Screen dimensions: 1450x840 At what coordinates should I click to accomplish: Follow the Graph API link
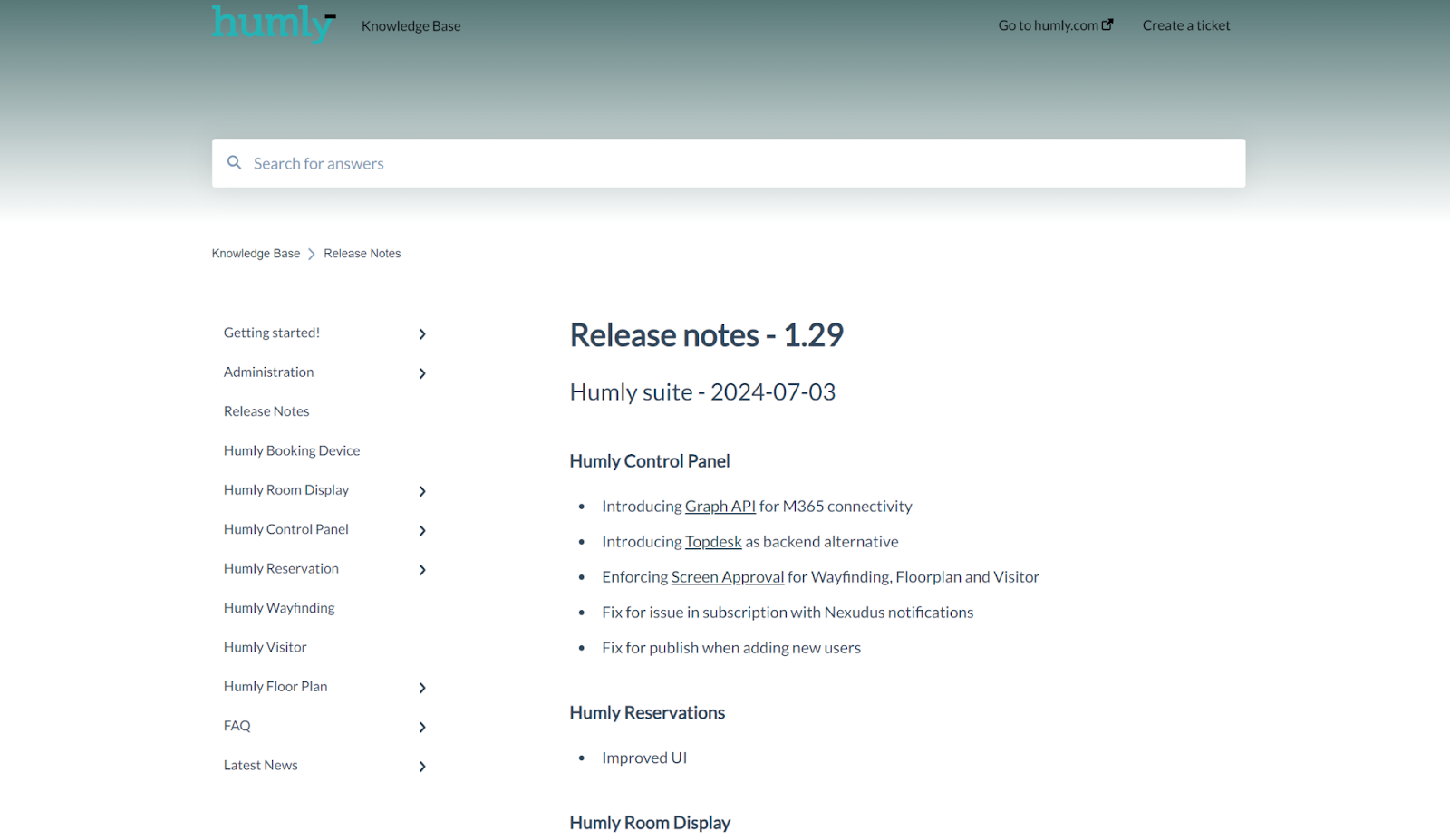tap(720, 507)
